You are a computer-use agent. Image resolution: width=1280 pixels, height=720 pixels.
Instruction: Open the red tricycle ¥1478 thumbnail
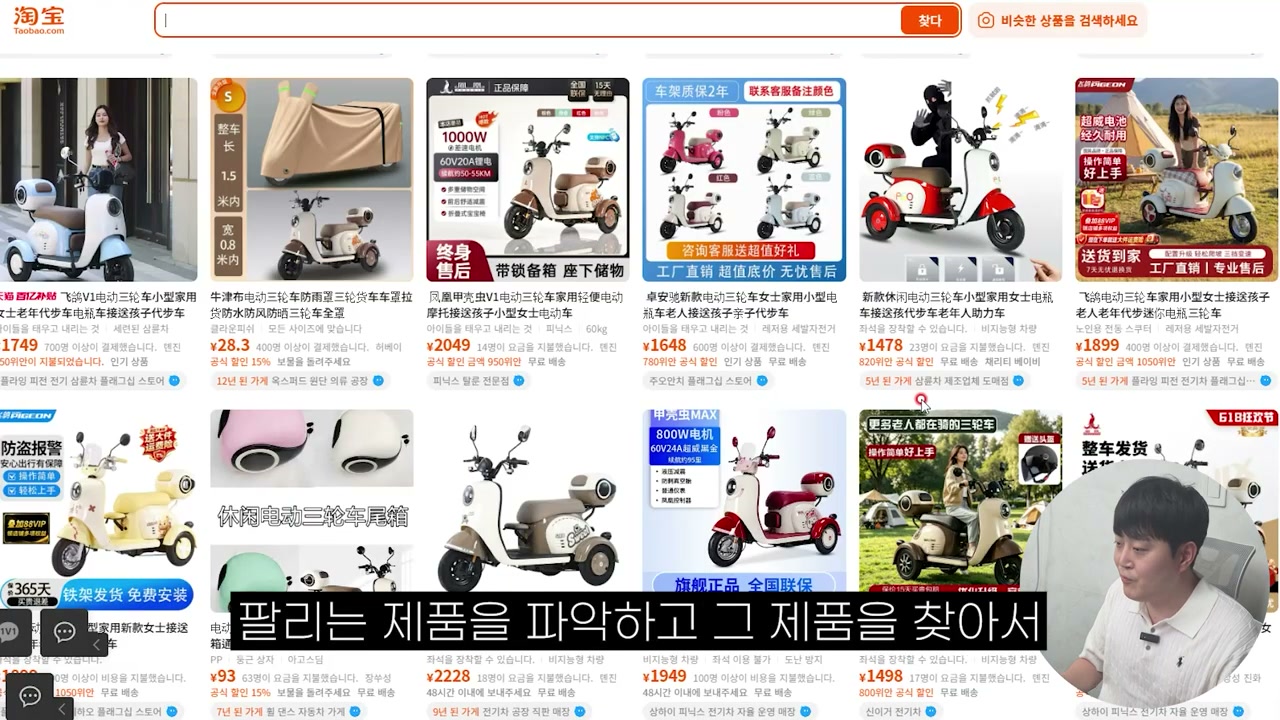(960, 180)
